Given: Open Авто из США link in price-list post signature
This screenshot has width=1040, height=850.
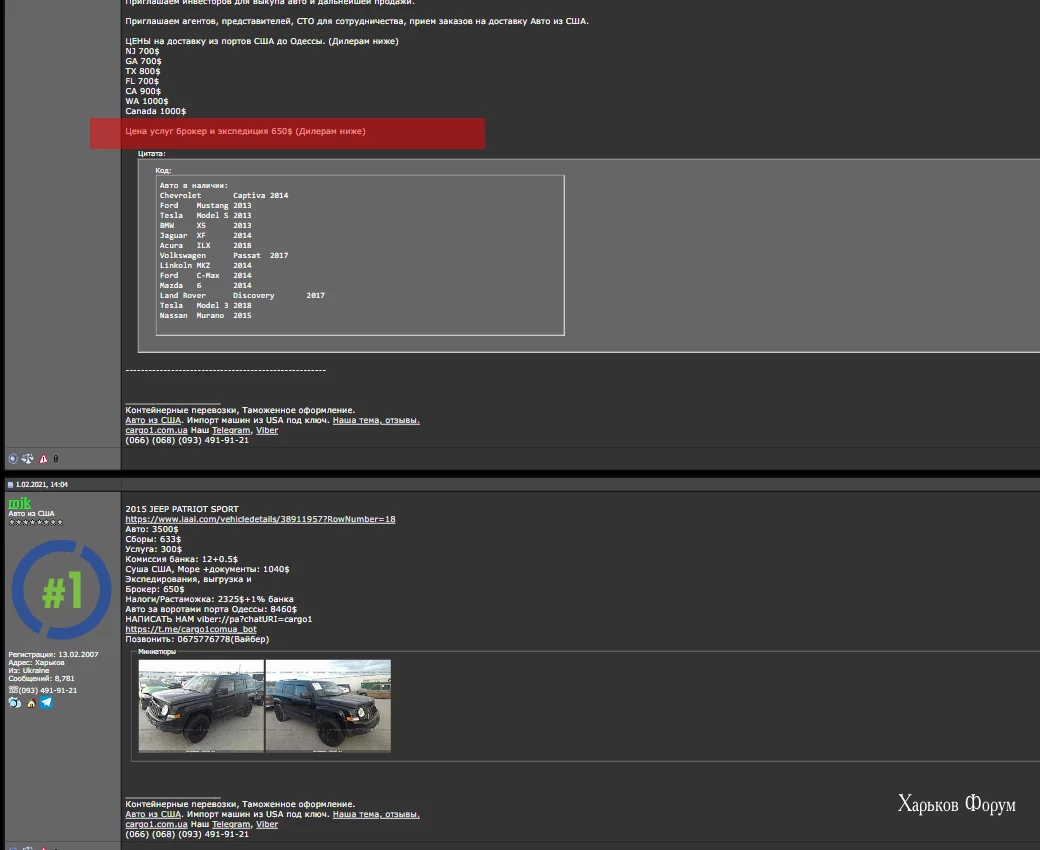Looking at the screenshot, I should (153, 420).
